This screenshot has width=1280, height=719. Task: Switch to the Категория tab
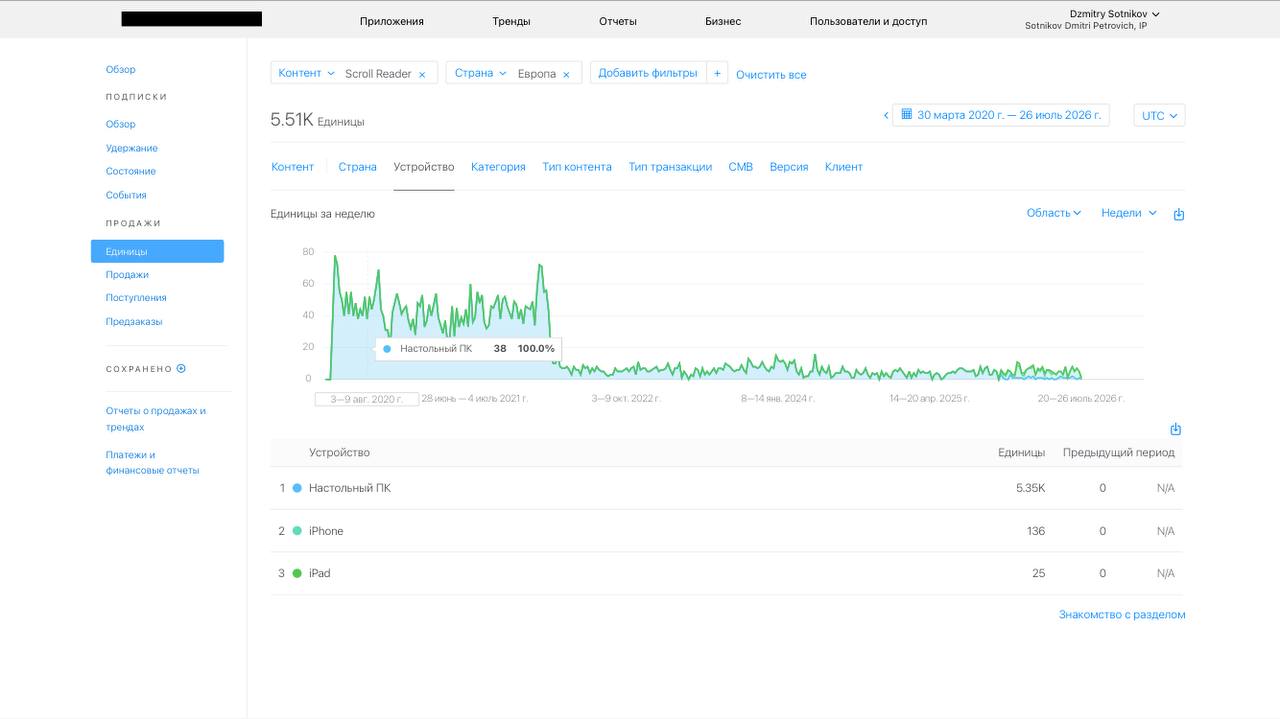point(498,167)
